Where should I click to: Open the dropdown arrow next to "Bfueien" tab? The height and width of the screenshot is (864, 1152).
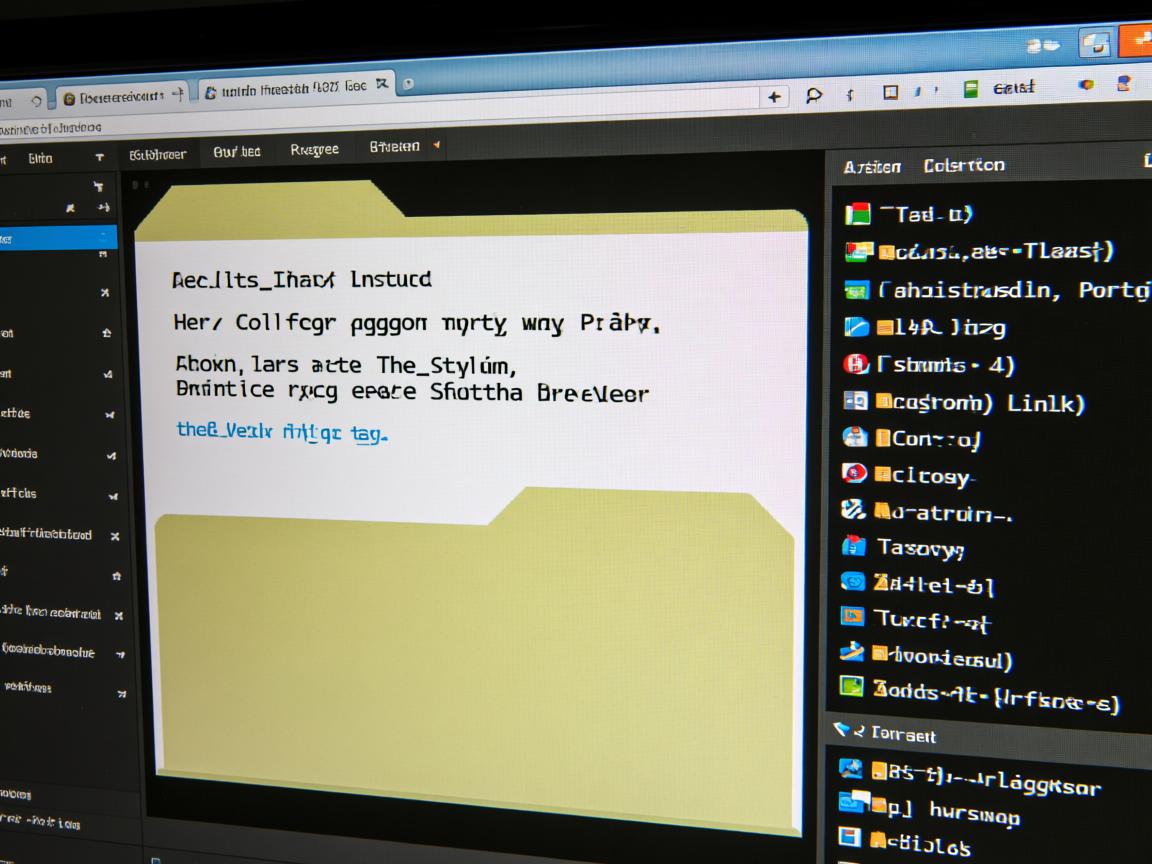click(x=436, y=146)
